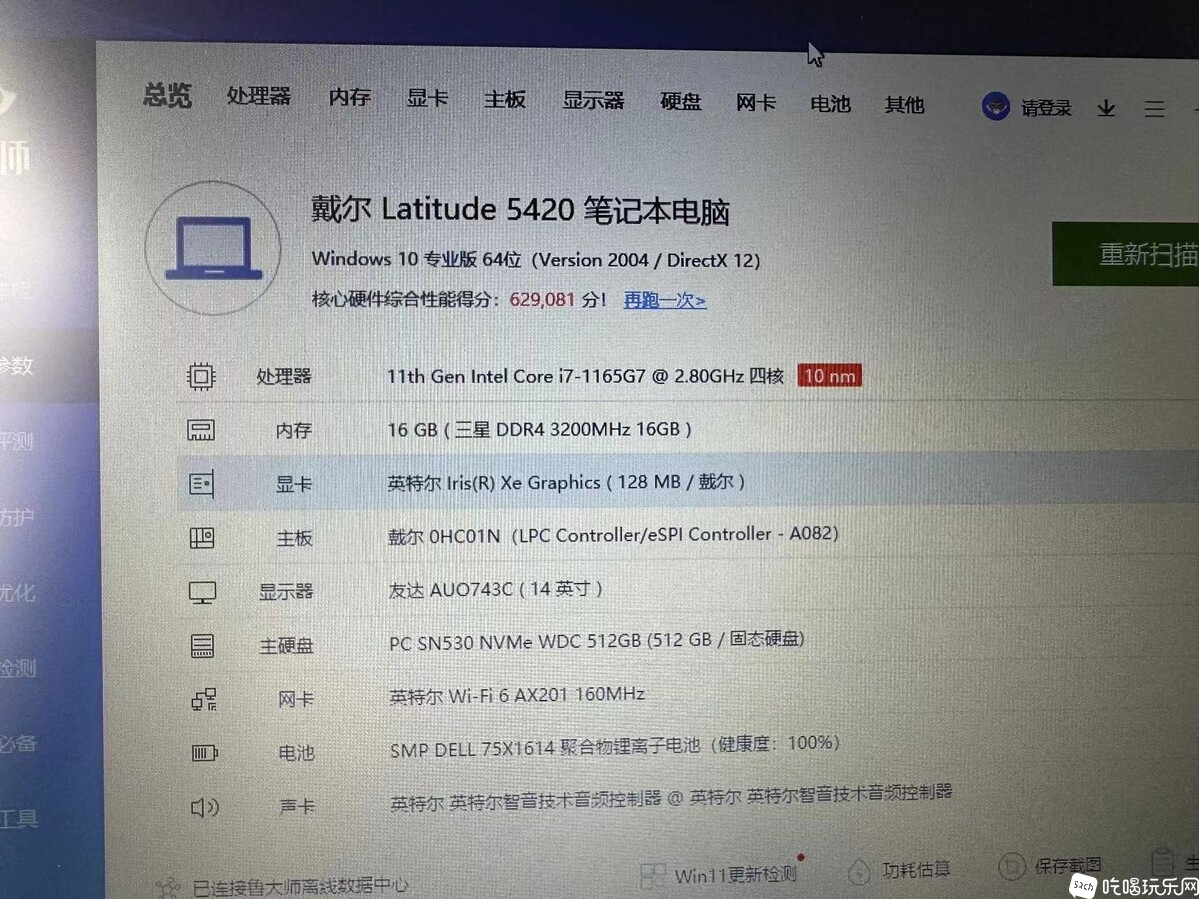
Task: Click the 戴尔 Latitude 5420 title
Action: pyautogui.click(x=520, y=209)
